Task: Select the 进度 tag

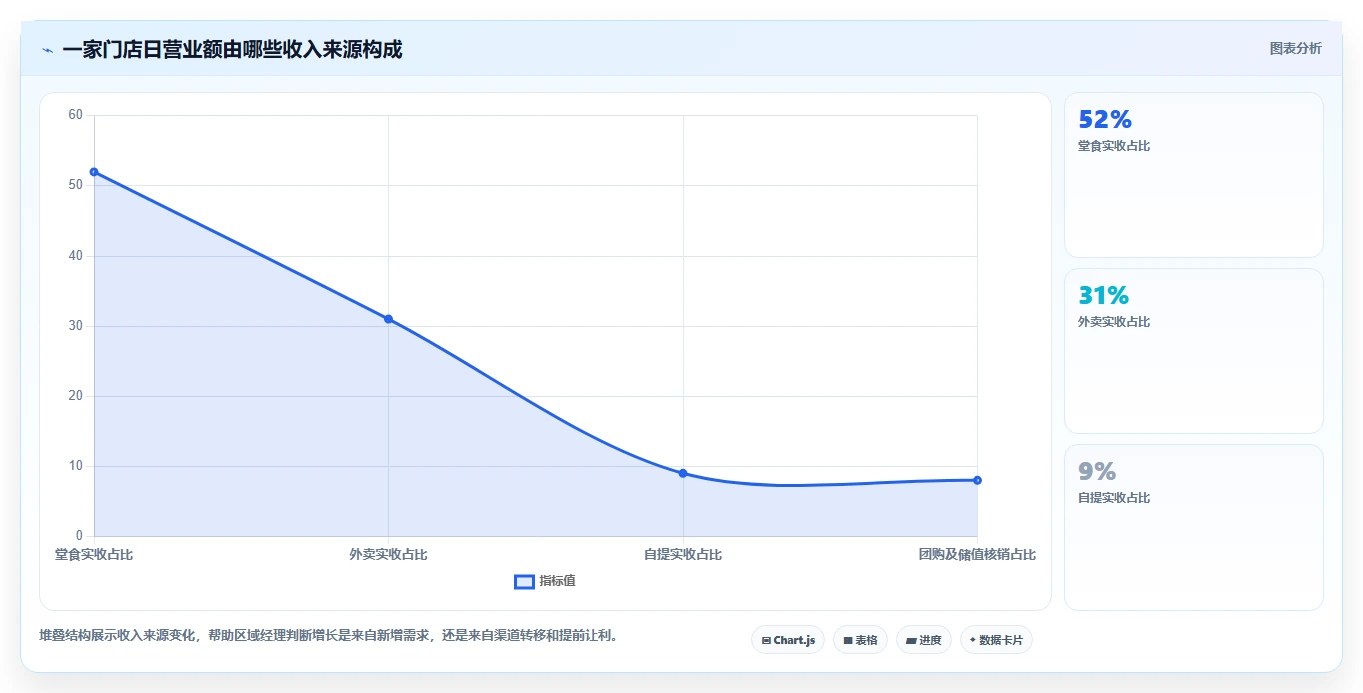Action: (924, 640)
